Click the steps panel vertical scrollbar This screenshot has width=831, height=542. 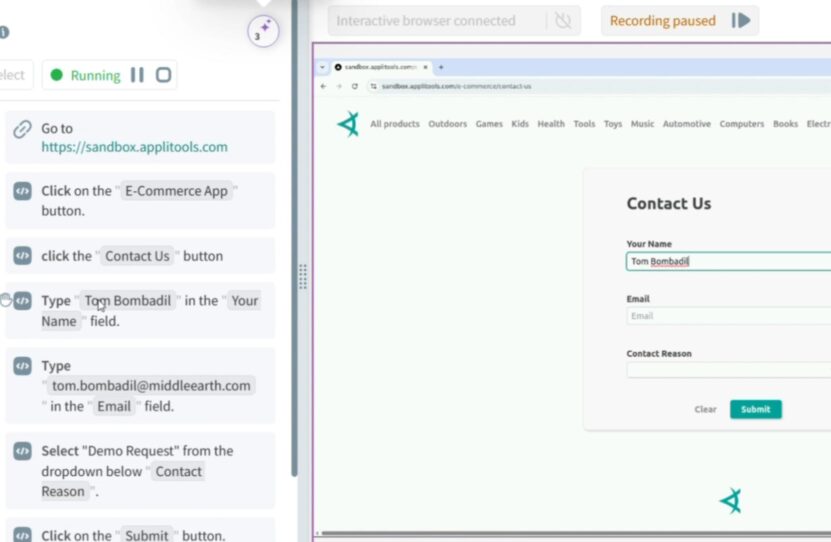[x=294, y=238]
